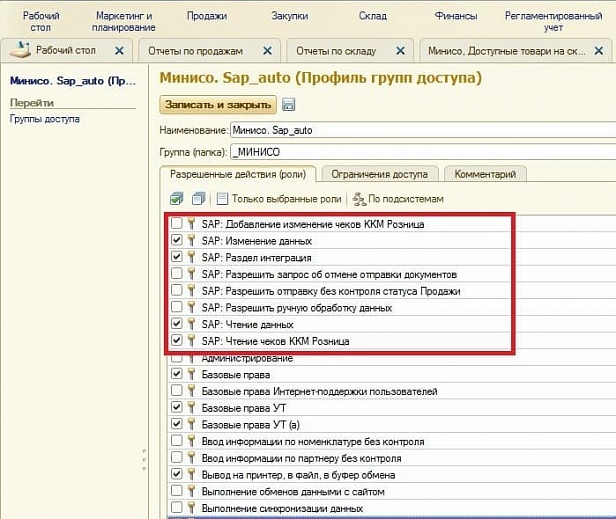
Task: Click key icon of Базовые права Интернет-поддержки row
Action: tap(191, 391)
